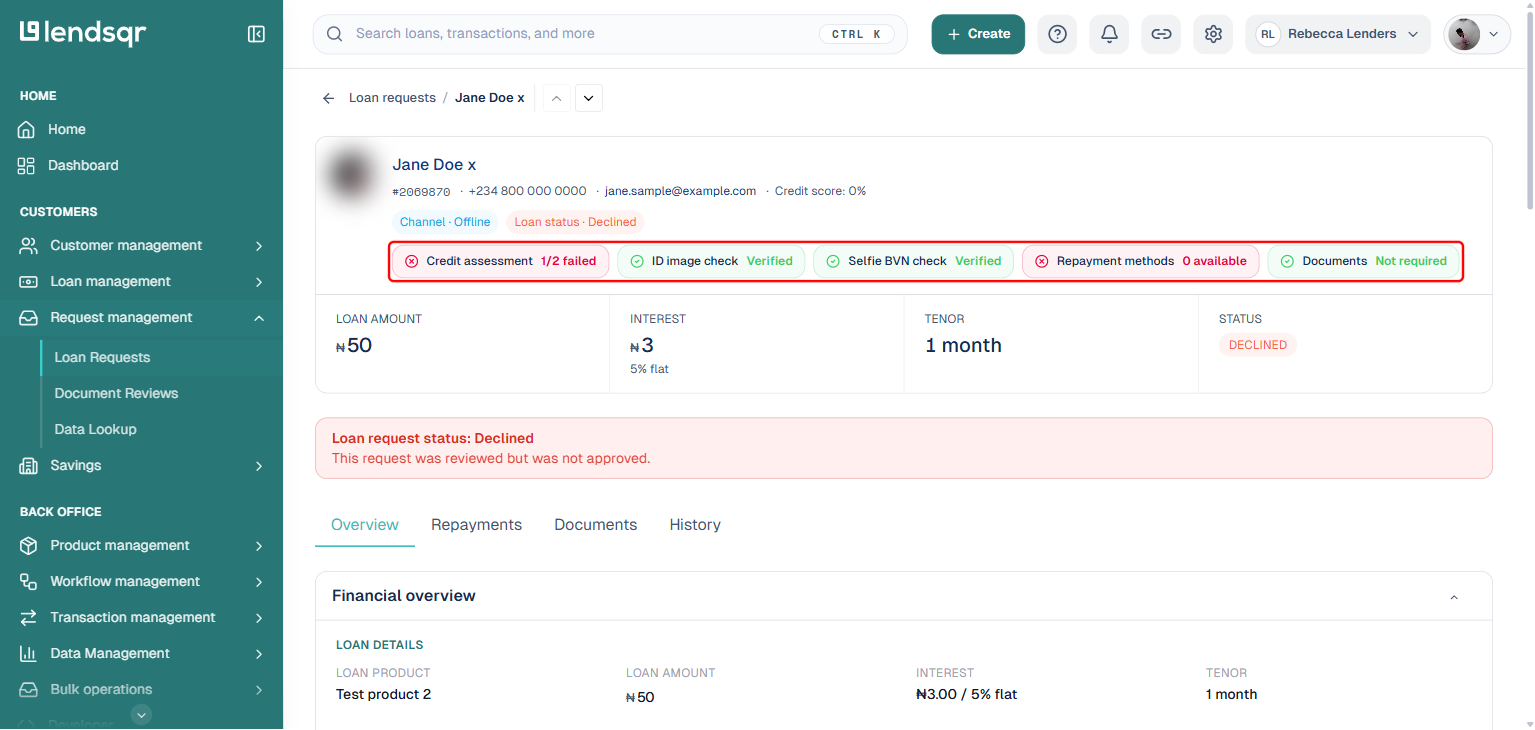The width and height of the screenshot is (1535, 730).
Task: Go to previous loan request arrow
Action: [557, 98]
